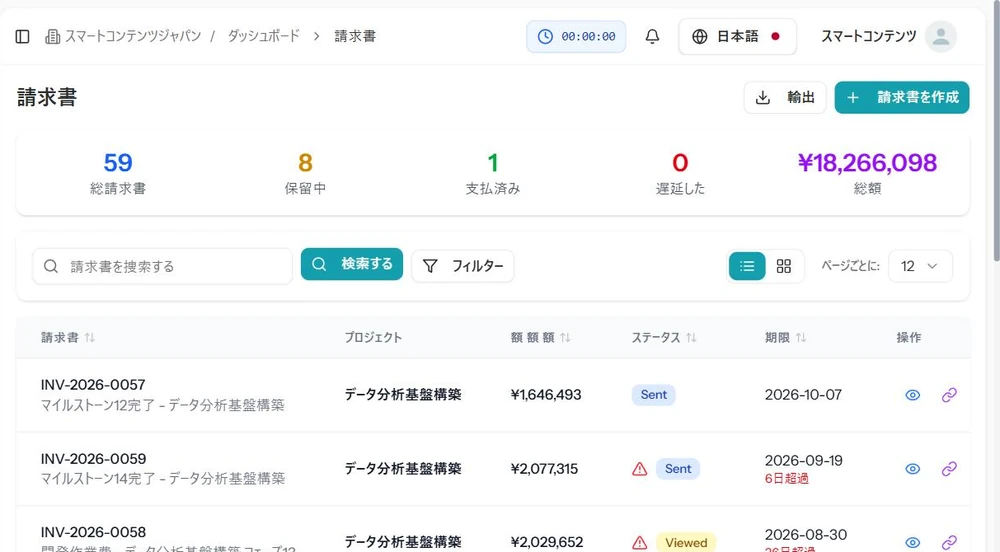Click due date 2026-10-07
The image size is (1000, 552).
(x=803, y=395)
